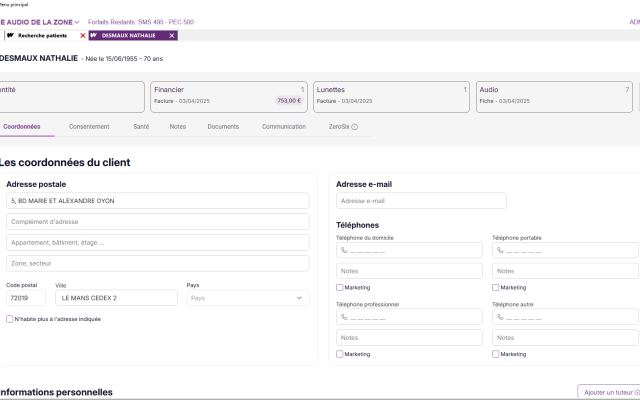The image size is (640, 400).
Task: Click the 'Ajouter un tuteur' button
Action: tap(608, 392)
